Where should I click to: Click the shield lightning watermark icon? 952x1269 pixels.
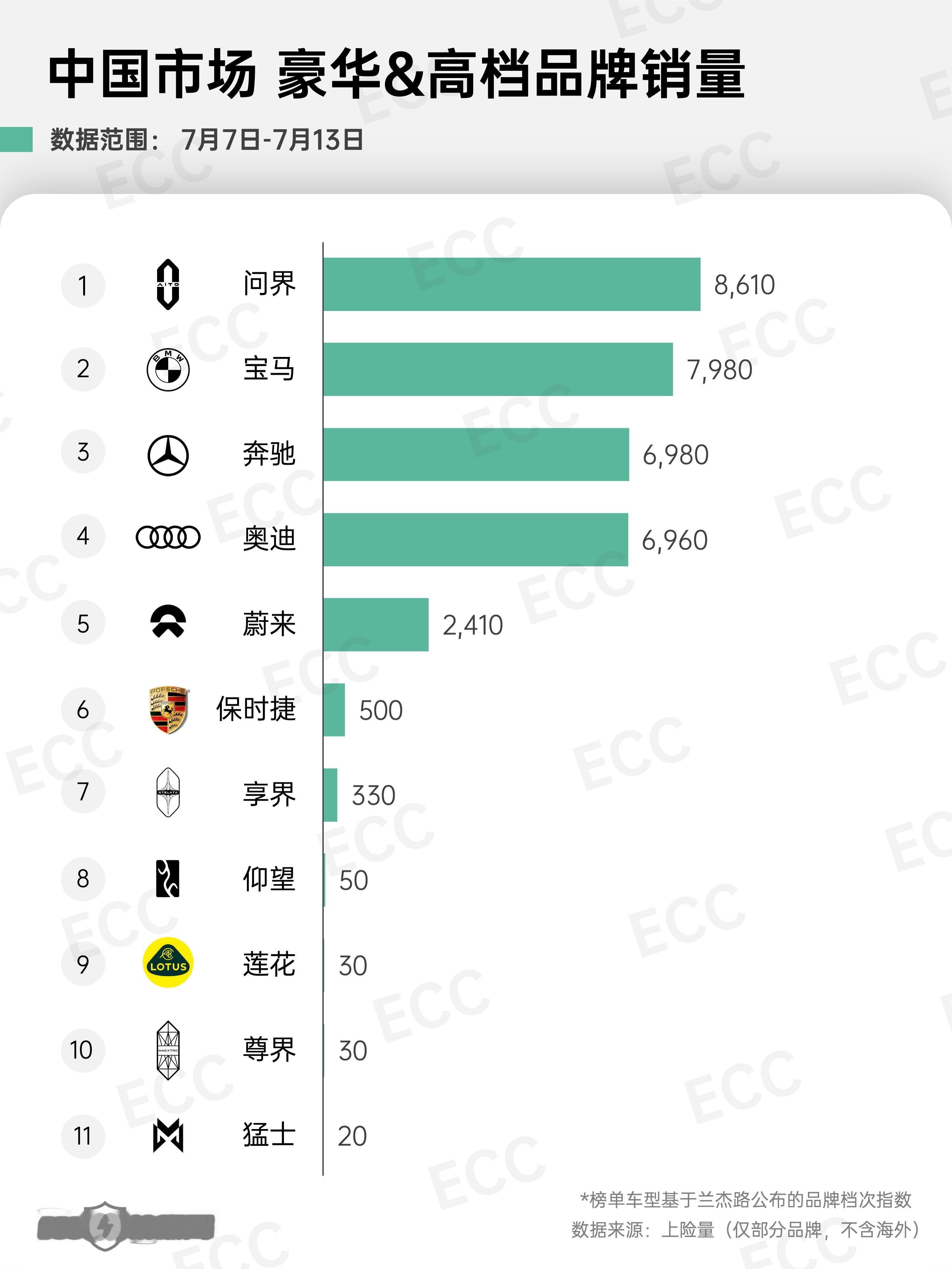pos(105,1226)
